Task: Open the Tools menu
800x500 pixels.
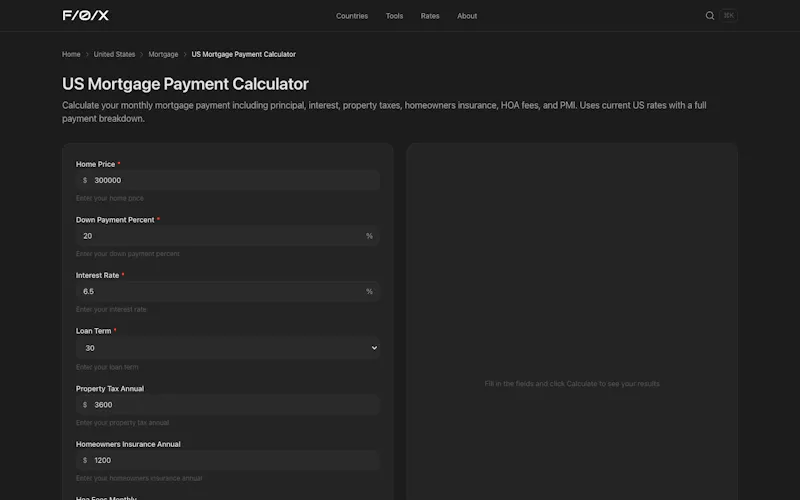Action: (394, 16)
